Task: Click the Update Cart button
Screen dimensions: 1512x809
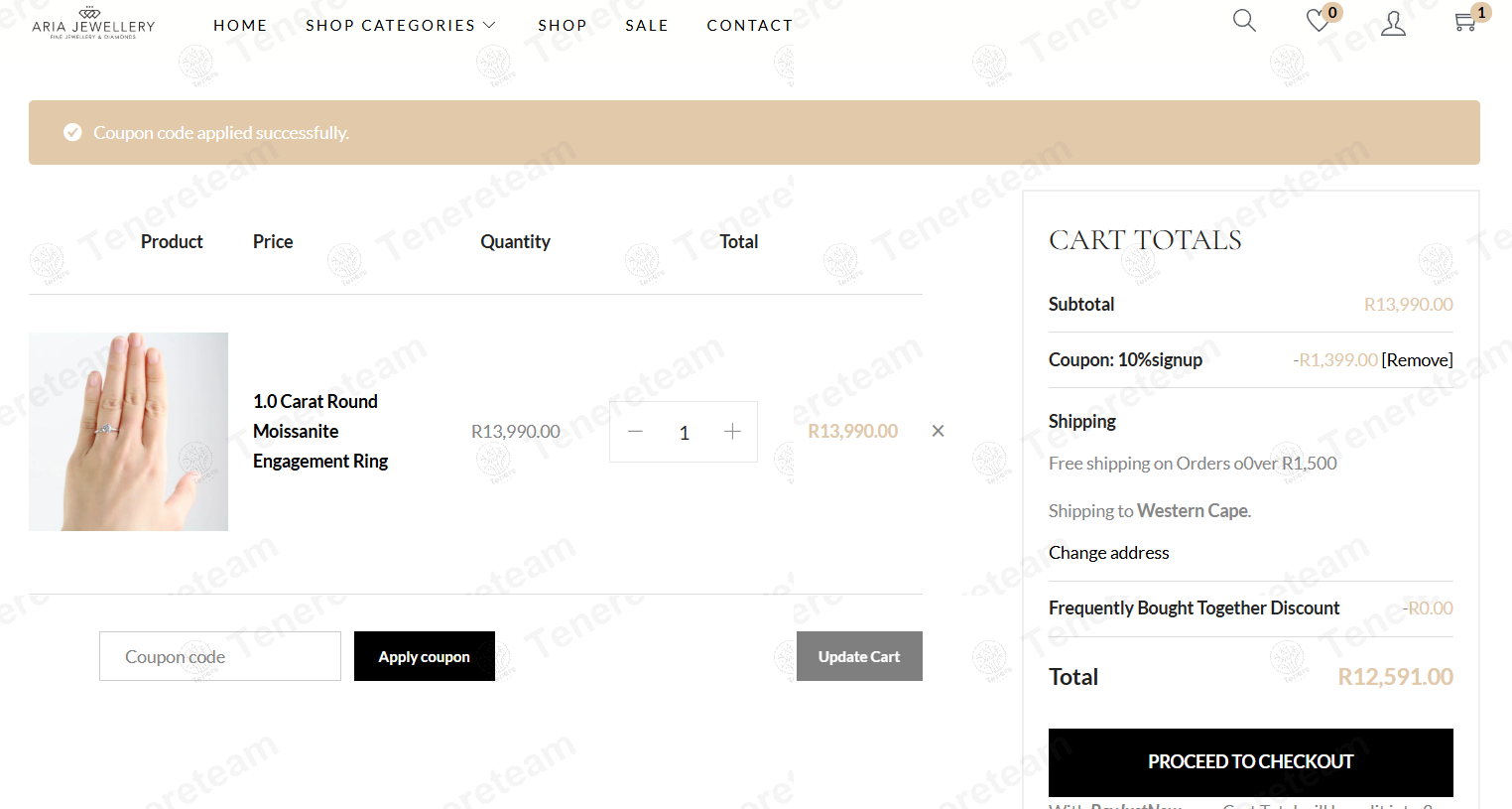Action: pyautogui.click(x=859, y=656)
